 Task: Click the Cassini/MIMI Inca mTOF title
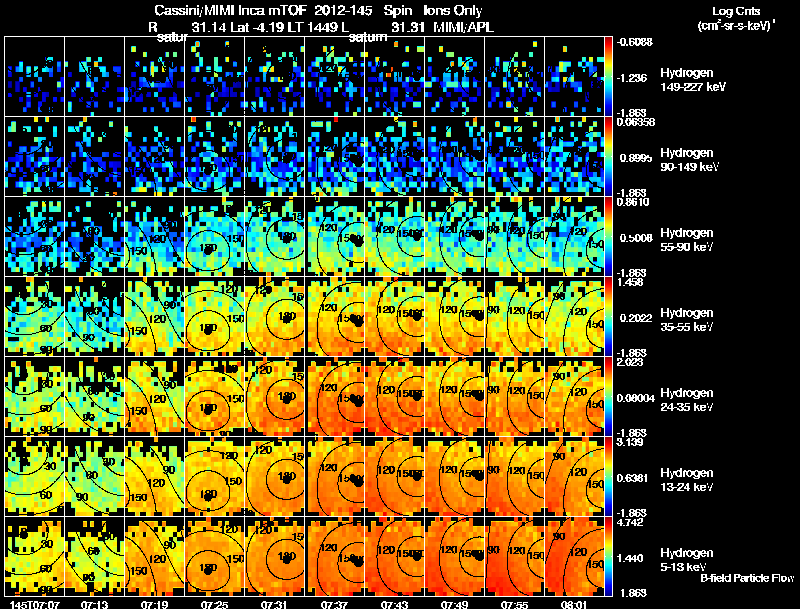point(231,10)
